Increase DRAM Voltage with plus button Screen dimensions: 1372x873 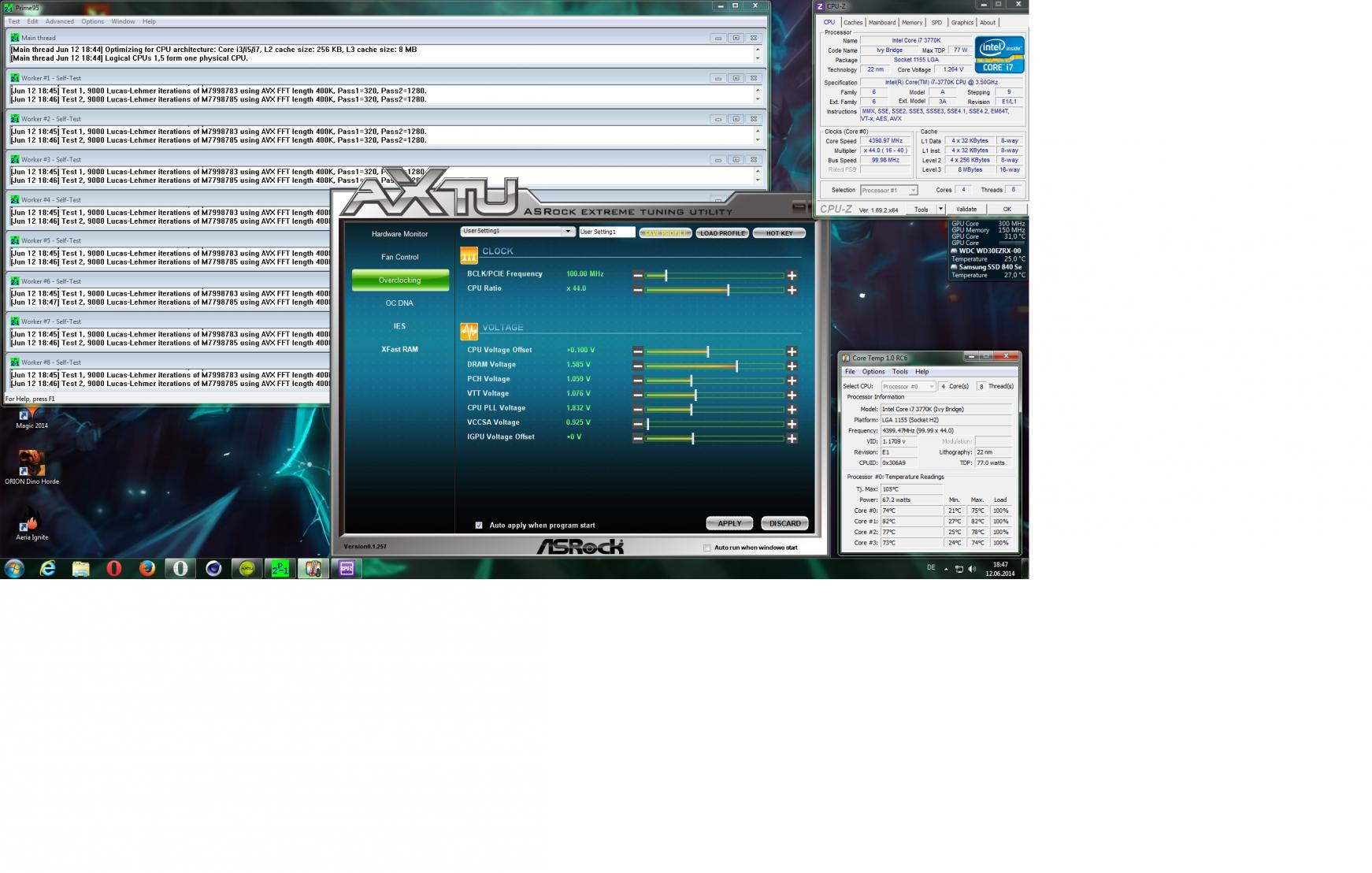792,366
